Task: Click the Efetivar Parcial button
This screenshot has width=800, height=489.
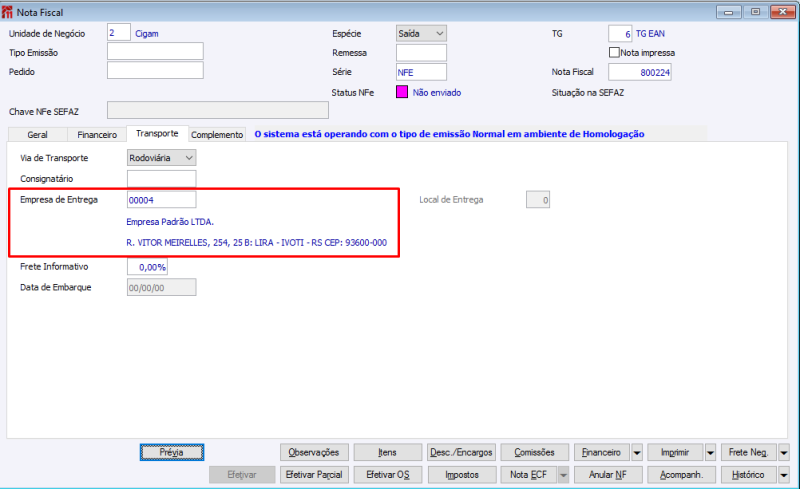Action: pos(314,475)
